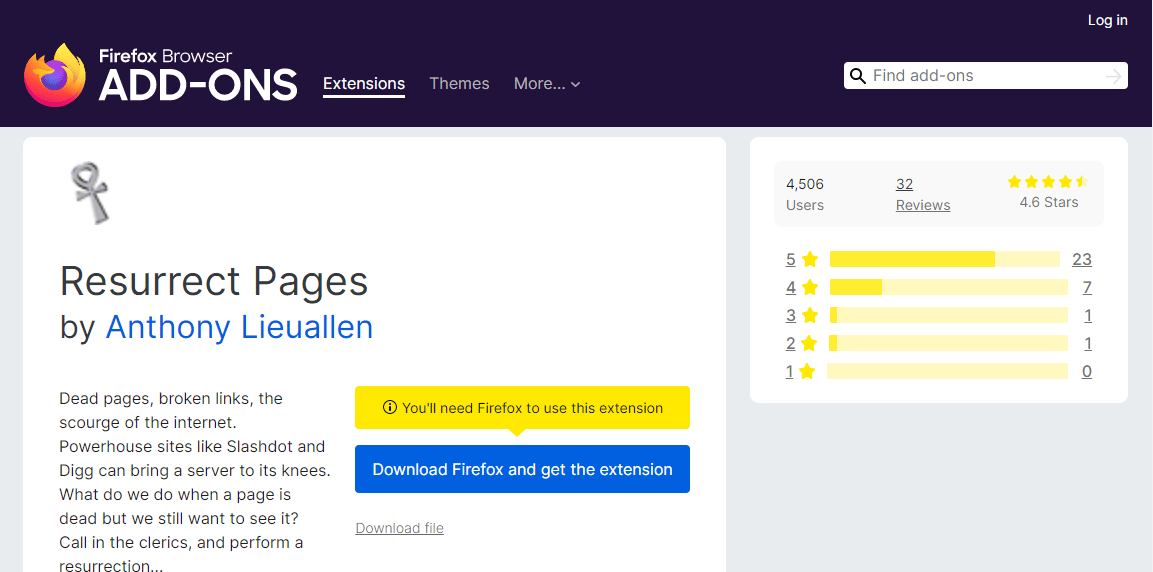Click the search magnifier icon
Viewport: 1153px width, 572px height.
coord(857,76)
